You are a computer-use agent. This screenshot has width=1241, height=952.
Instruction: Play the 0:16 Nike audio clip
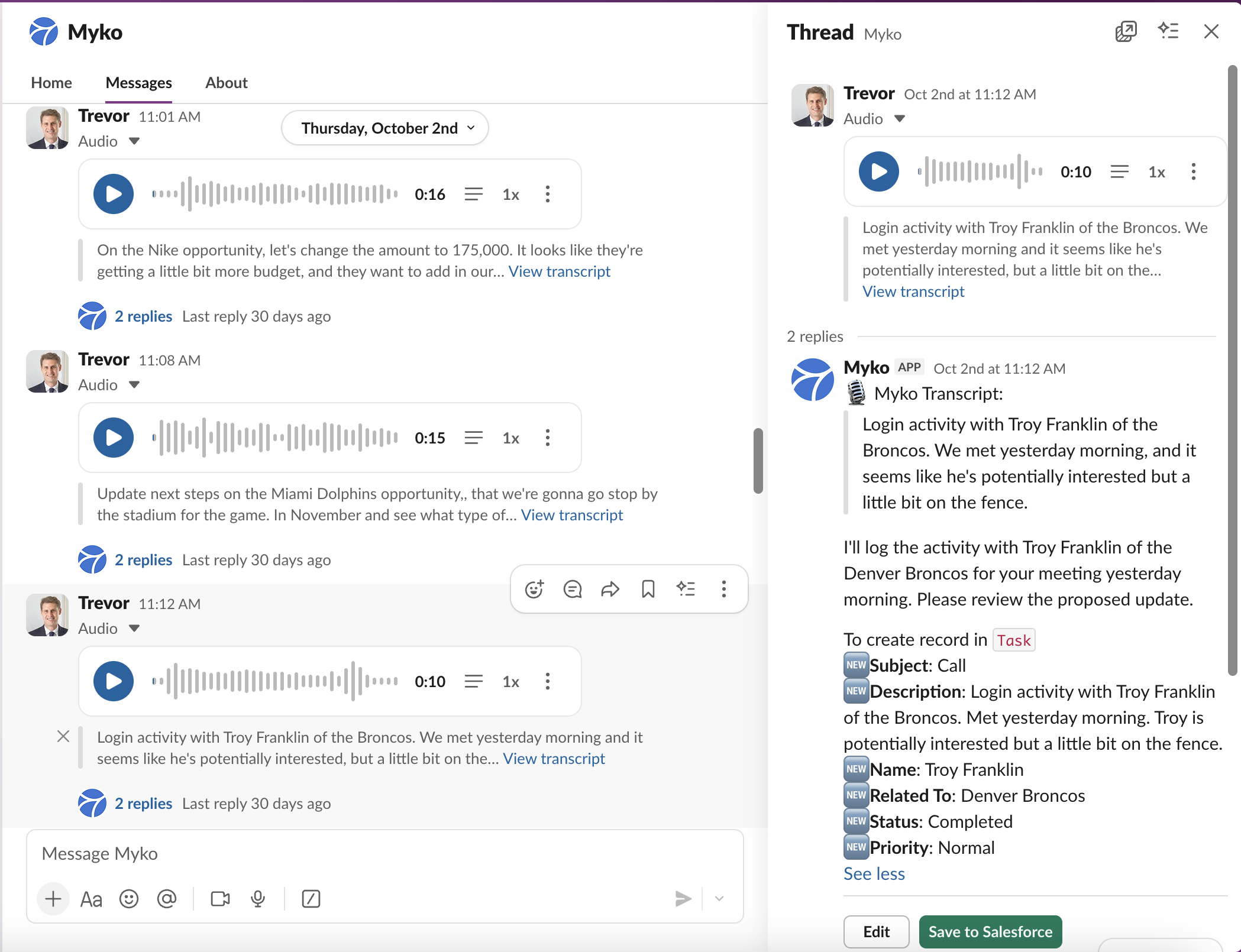coord(113,194)
